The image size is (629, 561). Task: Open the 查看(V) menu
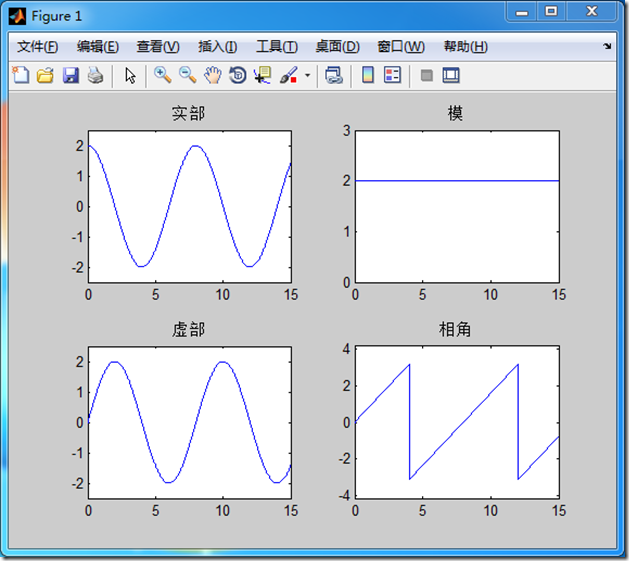[x=158, y=47]
